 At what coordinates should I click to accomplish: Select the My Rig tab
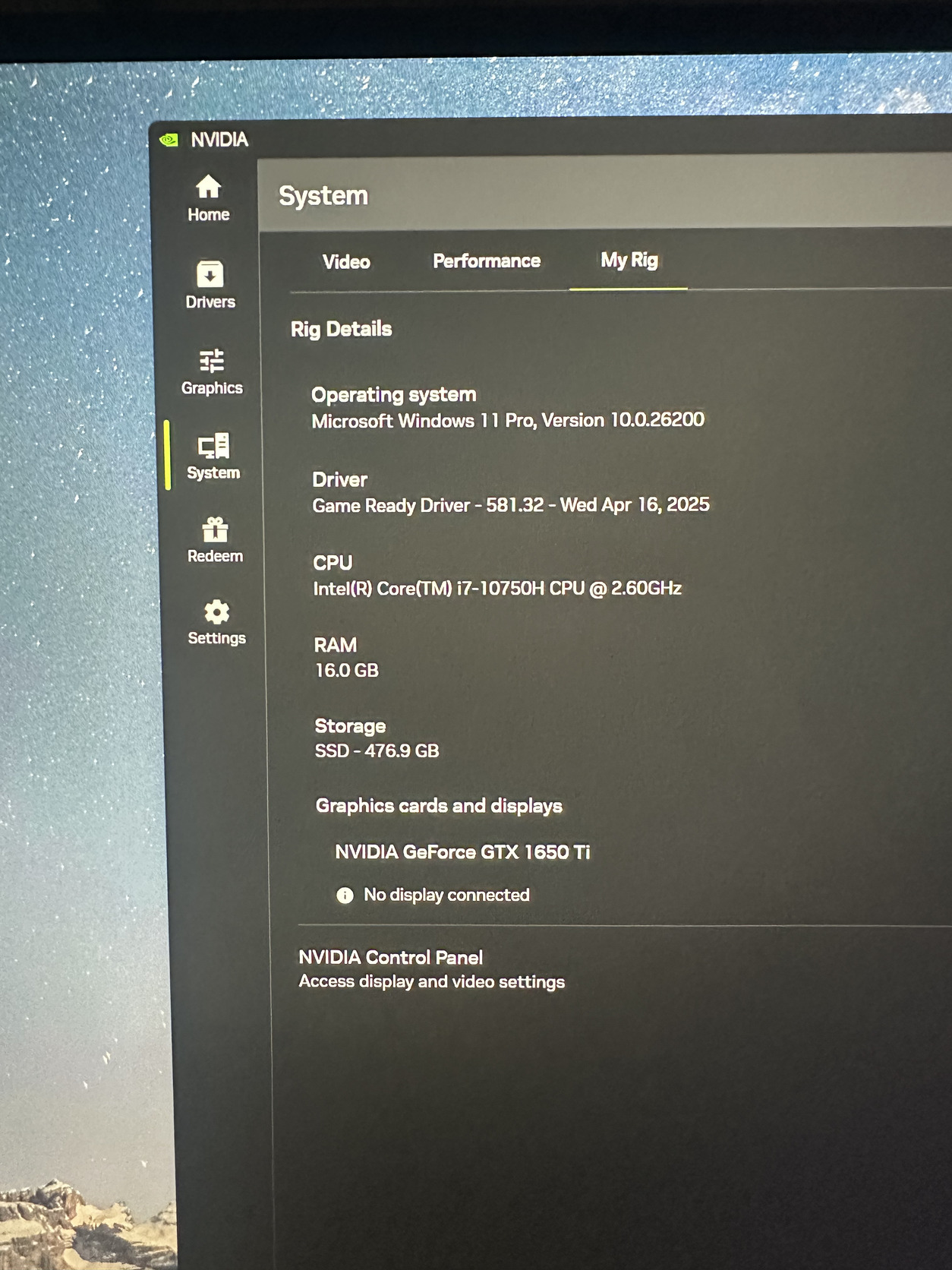click(x=629, y=261)
